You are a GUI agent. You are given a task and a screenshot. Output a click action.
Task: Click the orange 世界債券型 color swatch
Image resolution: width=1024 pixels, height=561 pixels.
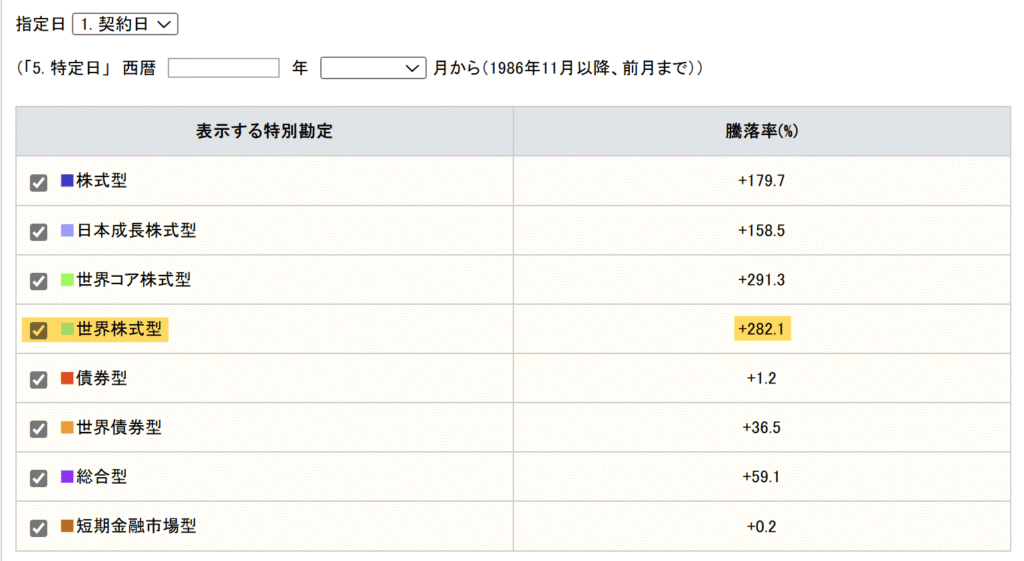pyautogui.click(x=67, y=427)
